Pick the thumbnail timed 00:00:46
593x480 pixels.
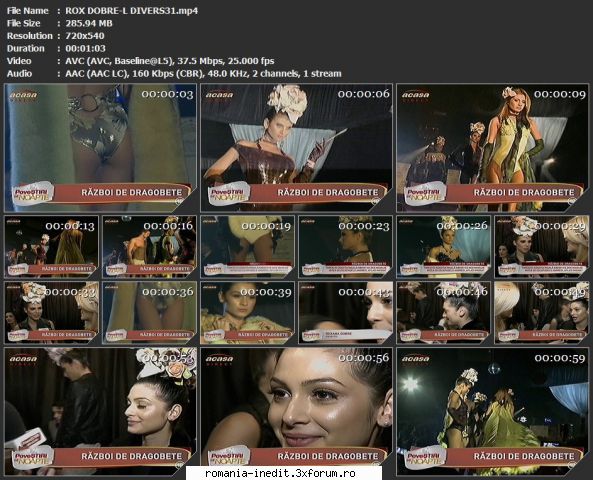point(444,312)
